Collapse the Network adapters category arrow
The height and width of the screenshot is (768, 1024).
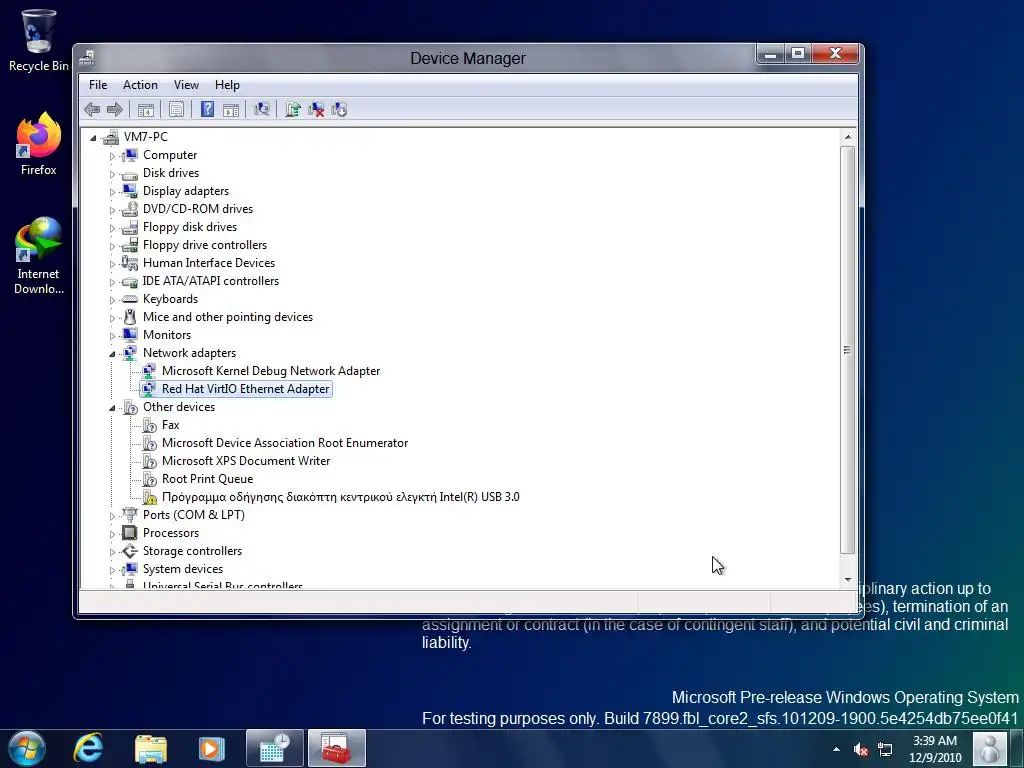coord(112,354)
